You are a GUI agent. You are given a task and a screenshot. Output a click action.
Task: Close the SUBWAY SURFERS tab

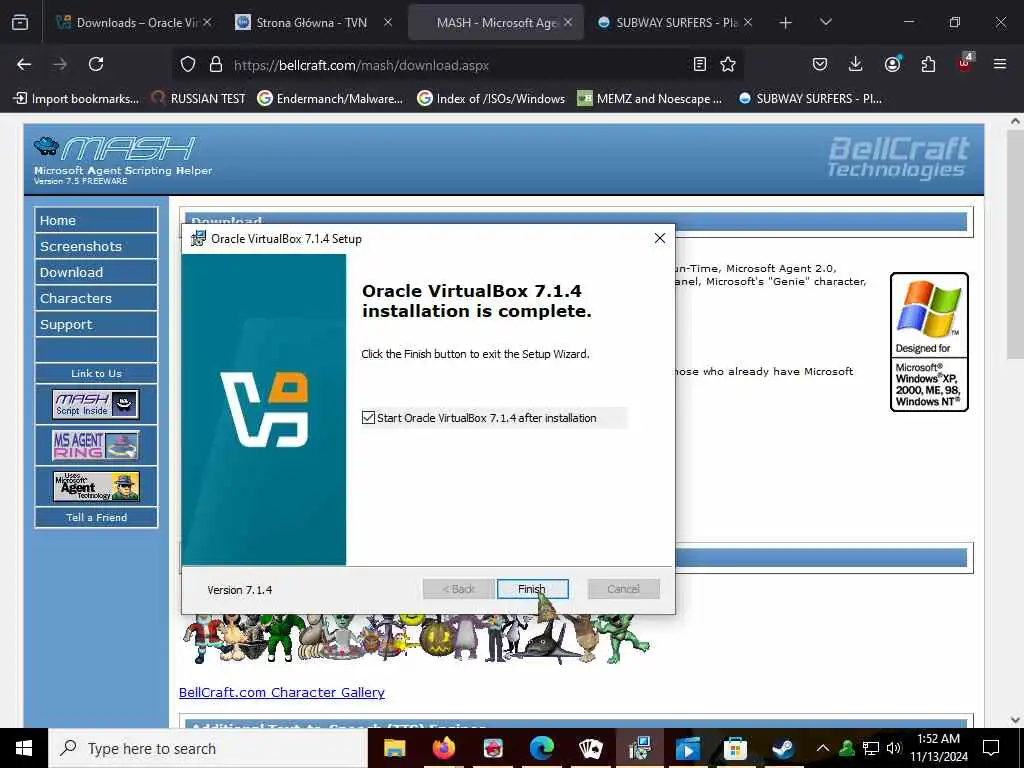coord(748,22)
